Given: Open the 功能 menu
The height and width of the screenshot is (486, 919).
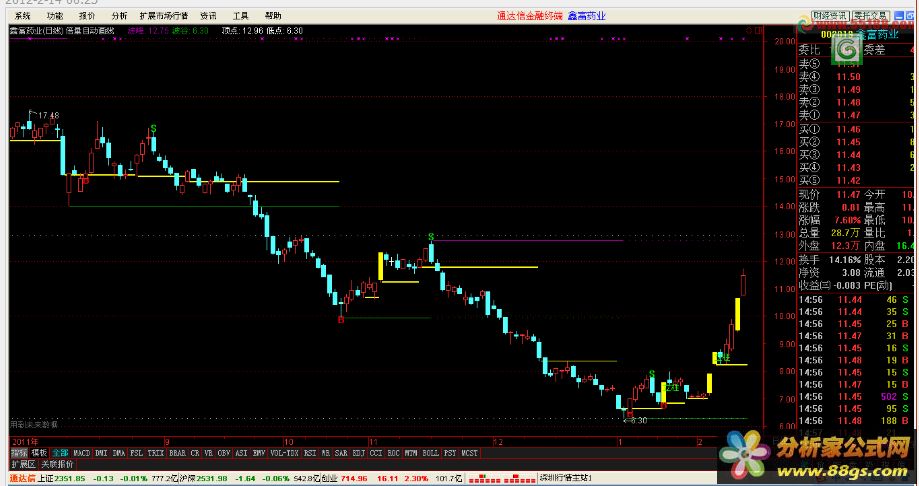Looking at the screenshot, I should (x=55, y=16).
